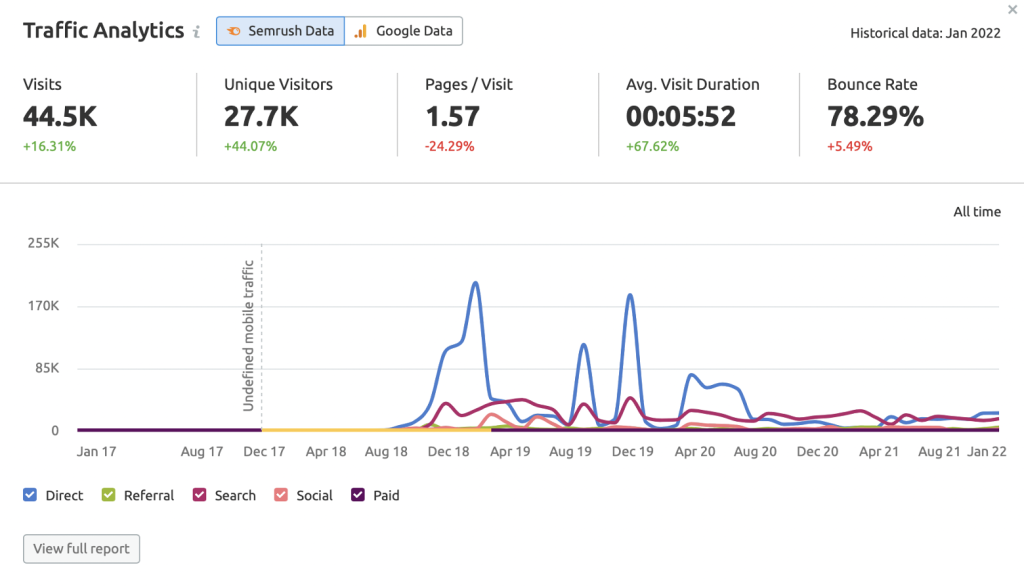
Task: Click the Bounce Rate 78.29% metric
Action: point(875,116)
